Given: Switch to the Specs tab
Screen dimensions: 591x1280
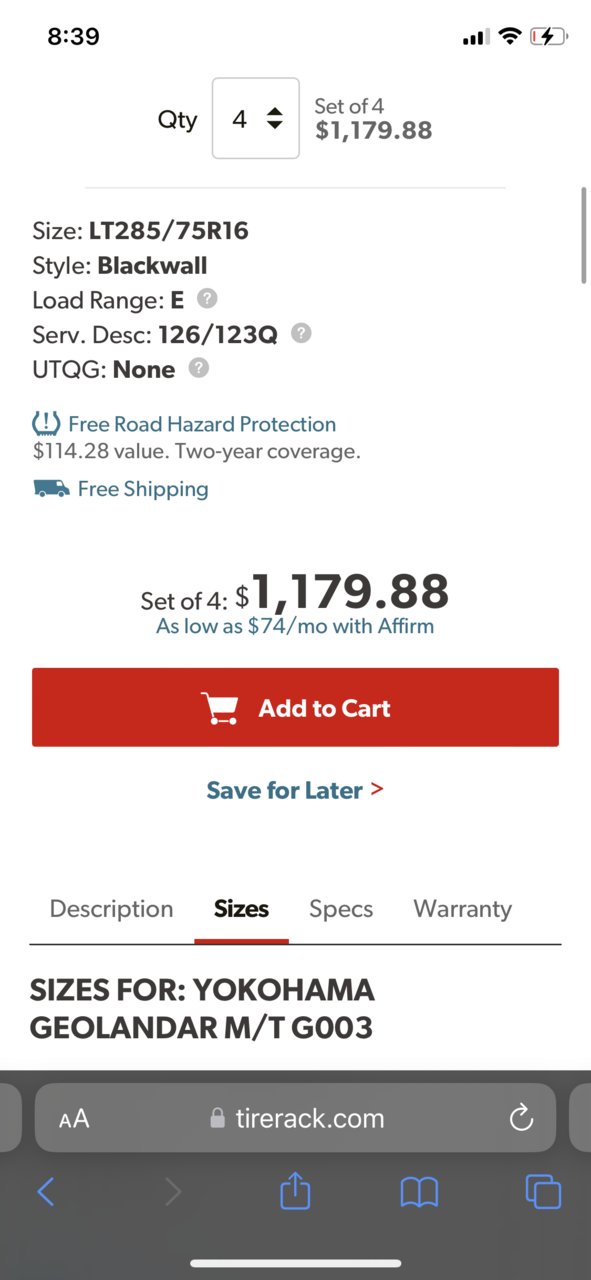Looking at the screenshot, I should (341, 909).
